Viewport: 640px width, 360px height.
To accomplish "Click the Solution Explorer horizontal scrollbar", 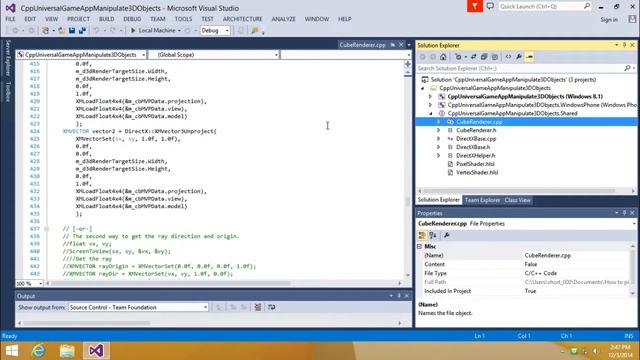I will click(527, 191).
